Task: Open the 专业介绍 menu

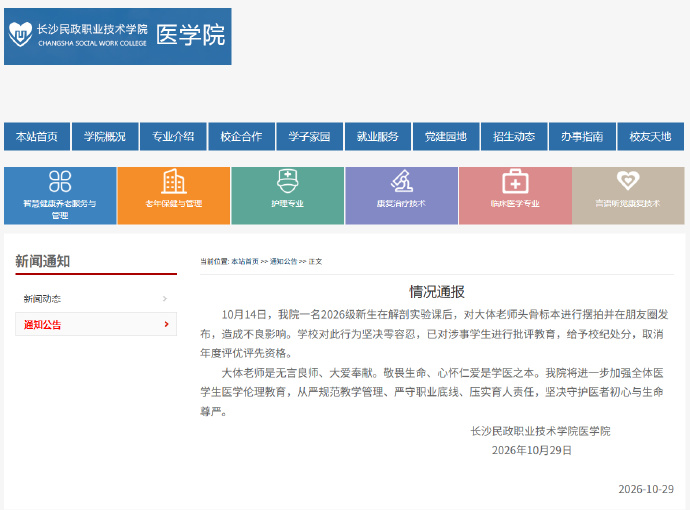Action: [x=173, y=136]
